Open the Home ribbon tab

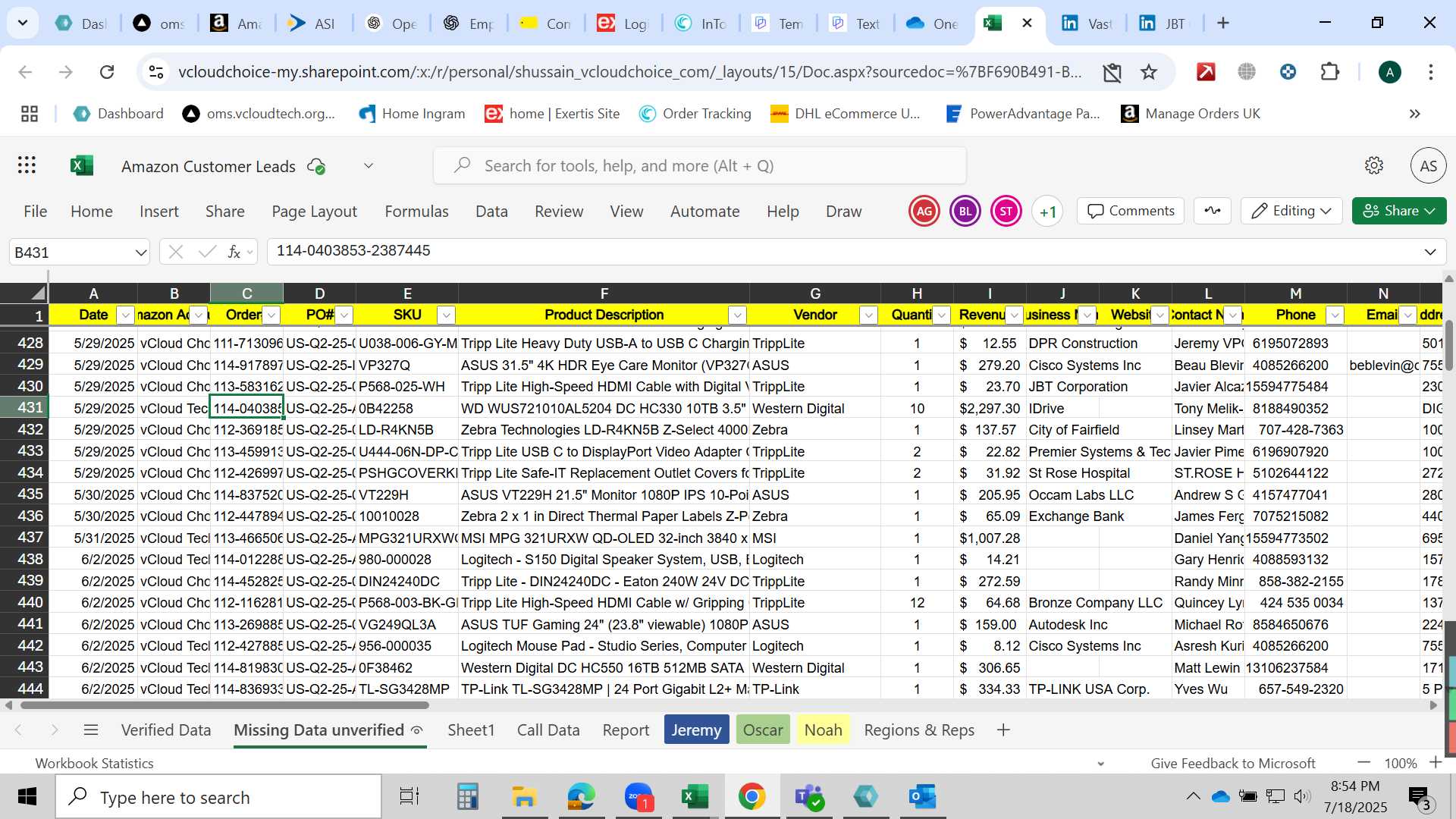[92, 212]
